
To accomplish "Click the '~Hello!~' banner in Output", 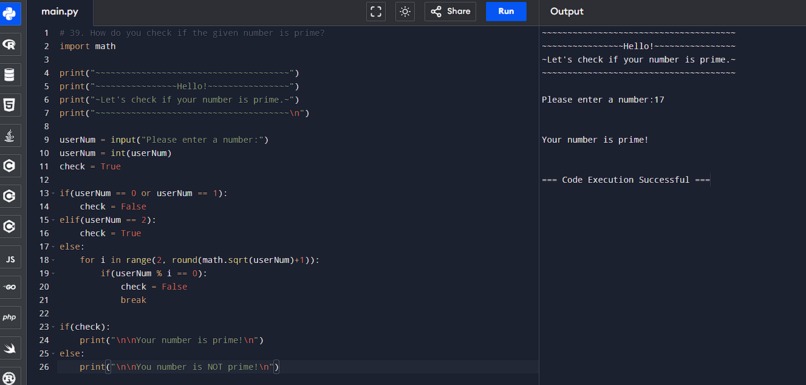I will pyautogui.click(x=638, y=46).
